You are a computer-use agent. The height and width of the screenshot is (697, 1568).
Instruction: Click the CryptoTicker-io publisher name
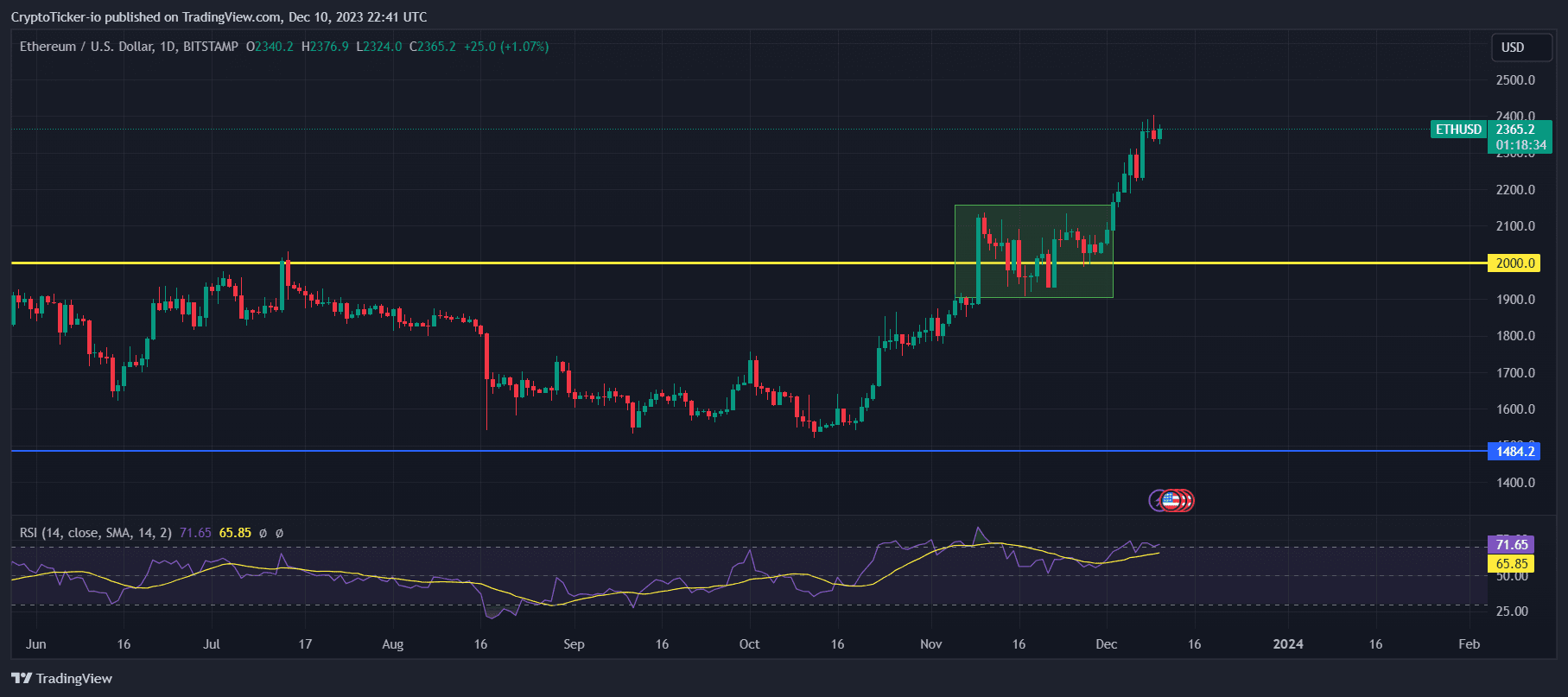tap(56, 17)
